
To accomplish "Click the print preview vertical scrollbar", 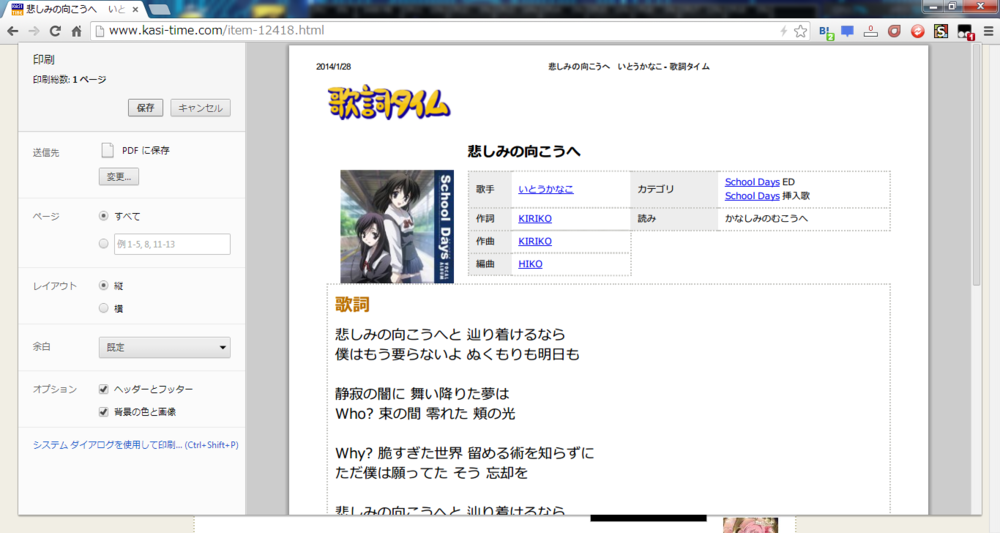I will [976, 166].
